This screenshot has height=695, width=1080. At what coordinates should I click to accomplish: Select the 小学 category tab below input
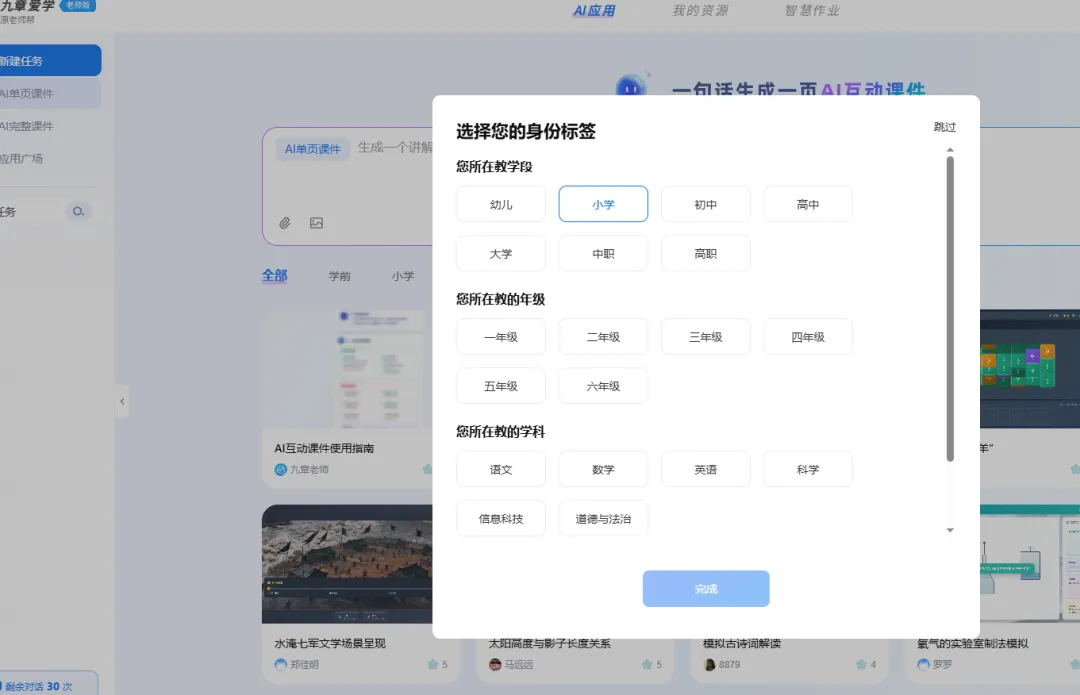coord(403,276)
